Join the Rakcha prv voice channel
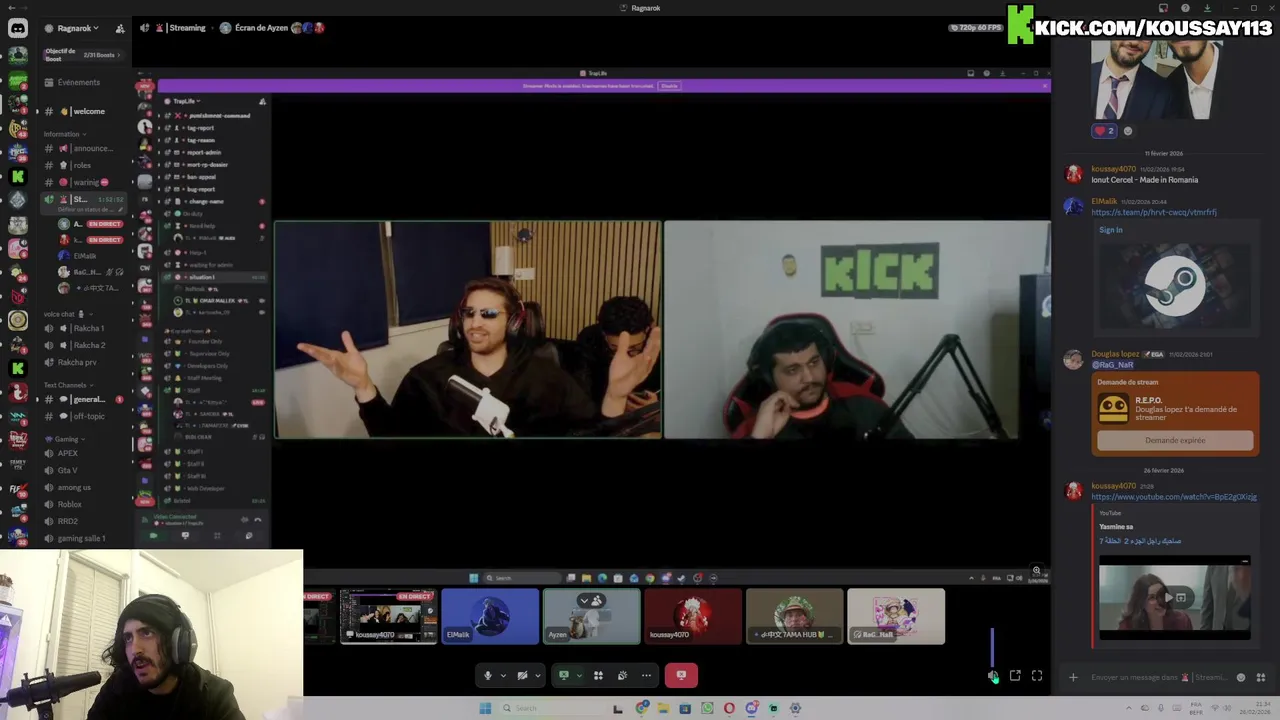Image resolution: width=1280 pixels, height=720 pixels. point(84,362)
